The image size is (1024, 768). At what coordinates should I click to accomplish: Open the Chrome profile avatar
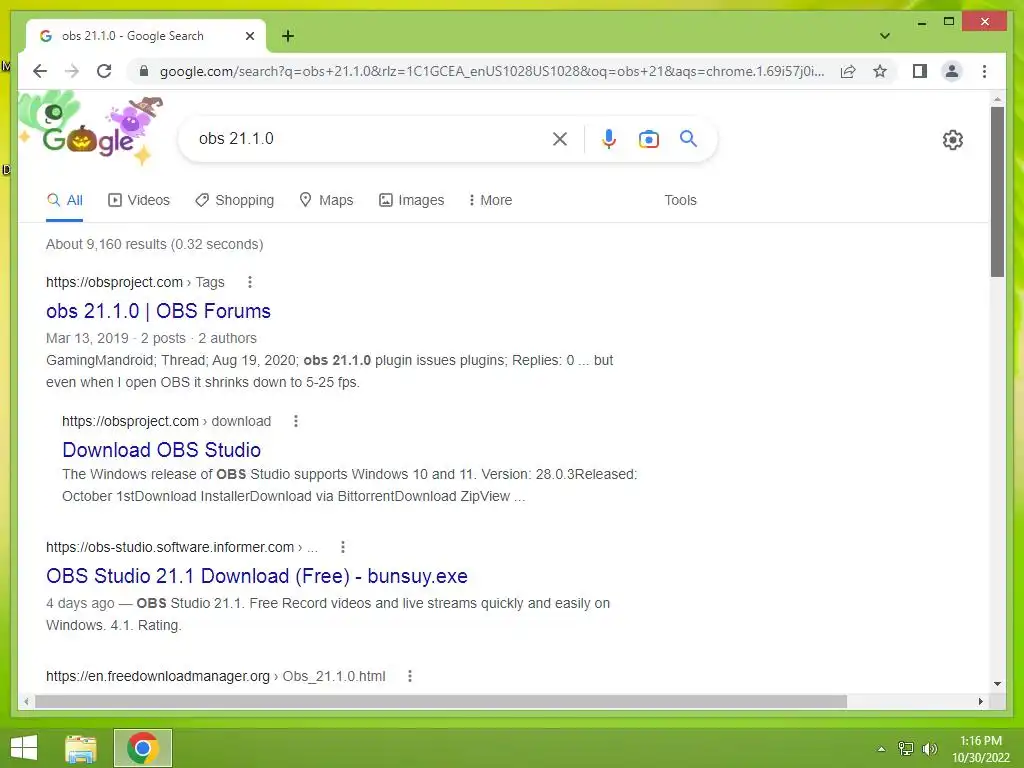point(952,71)
